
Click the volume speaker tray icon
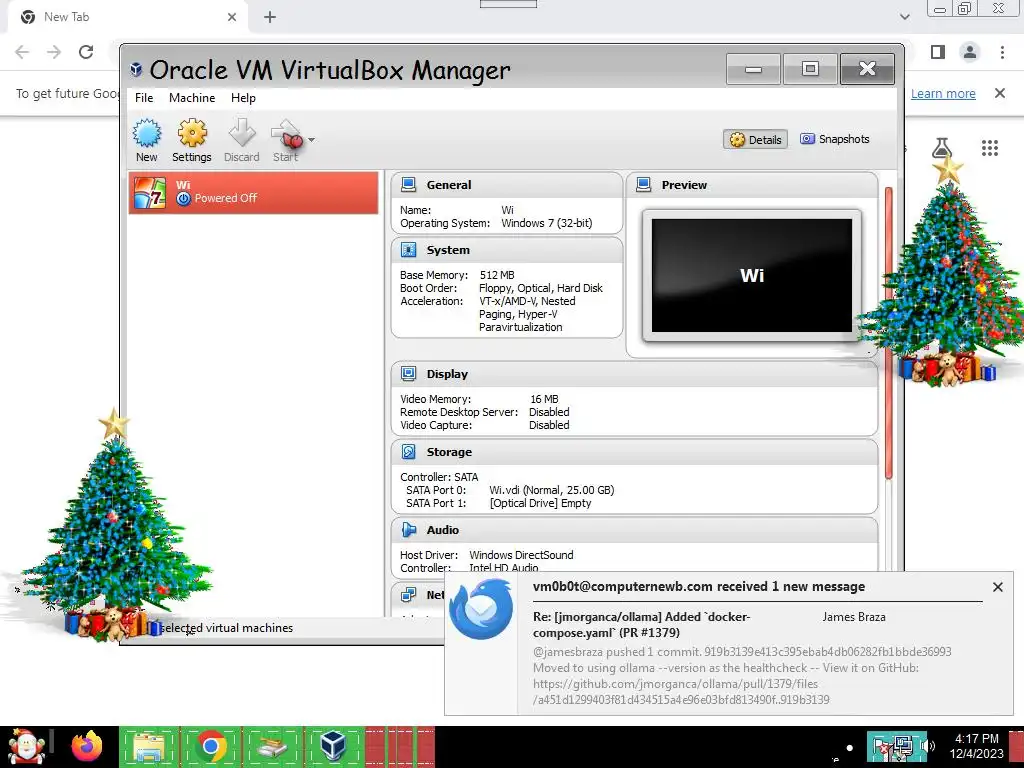point(928,746)
